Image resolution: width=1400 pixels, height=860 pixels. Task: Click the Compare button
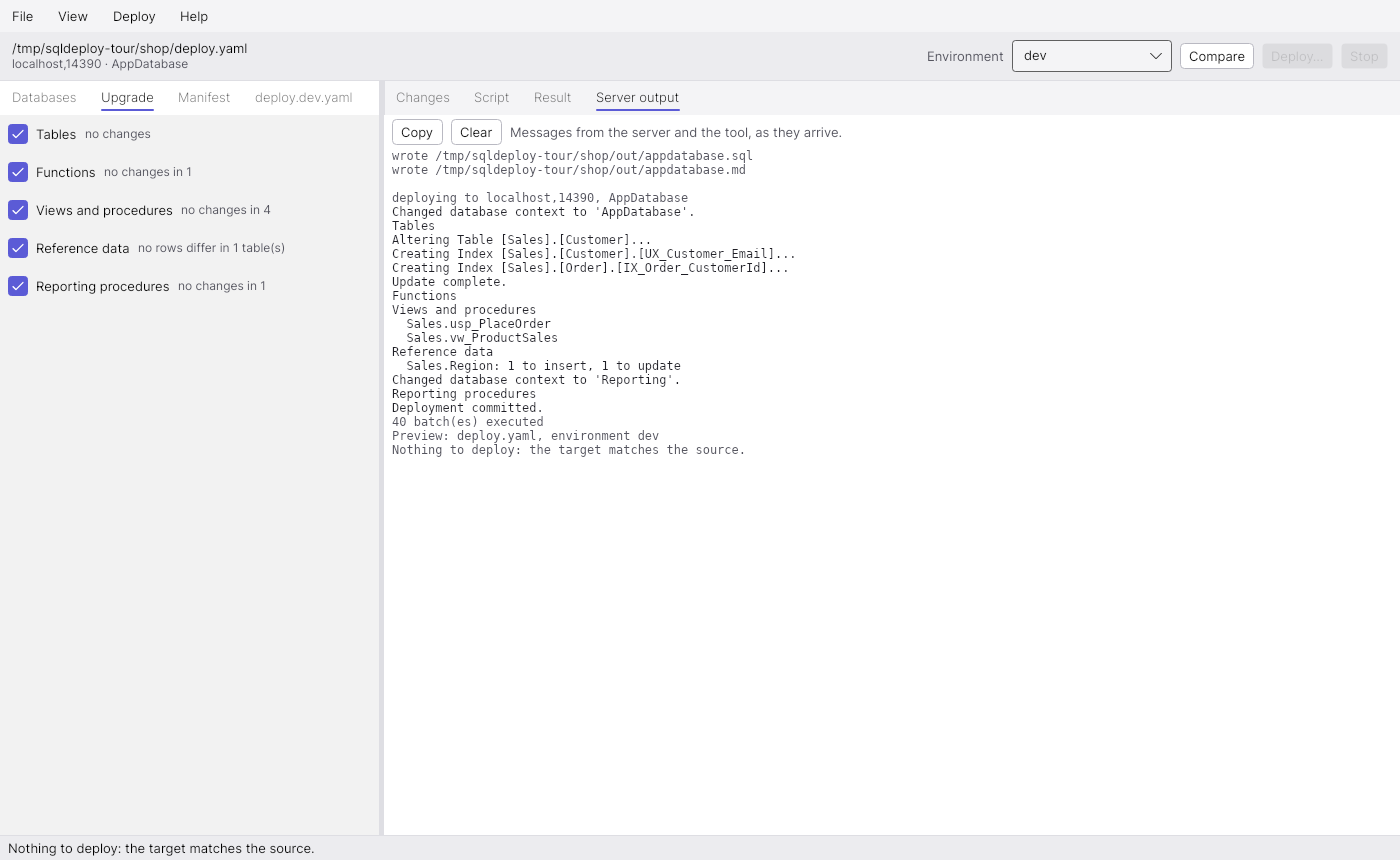point(1216,56)
